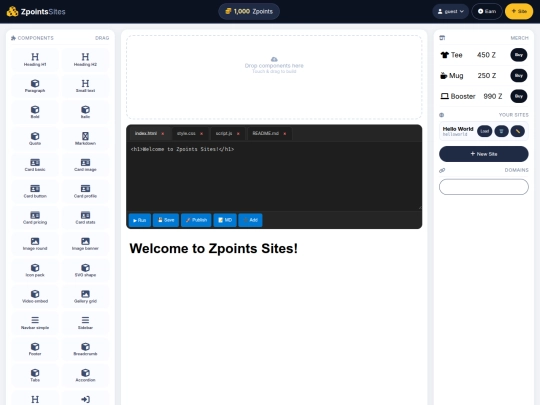
Task: Select the Heading H2 component
Action: pos(85,60)
